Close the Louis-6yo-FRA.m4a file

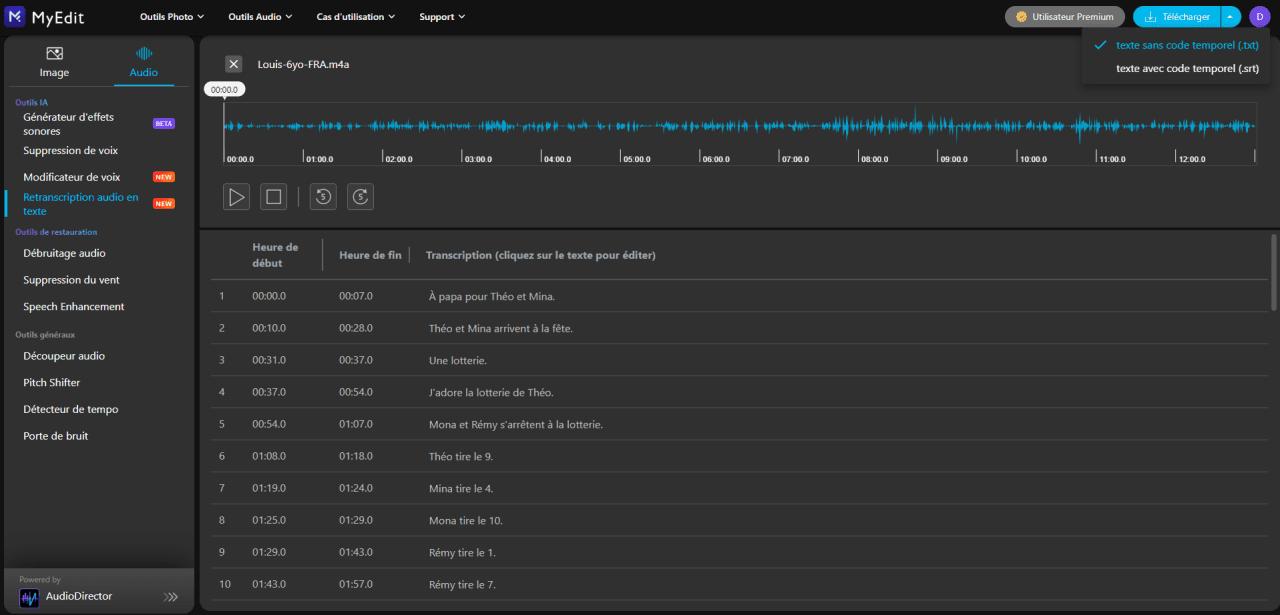tap(234, 64)
